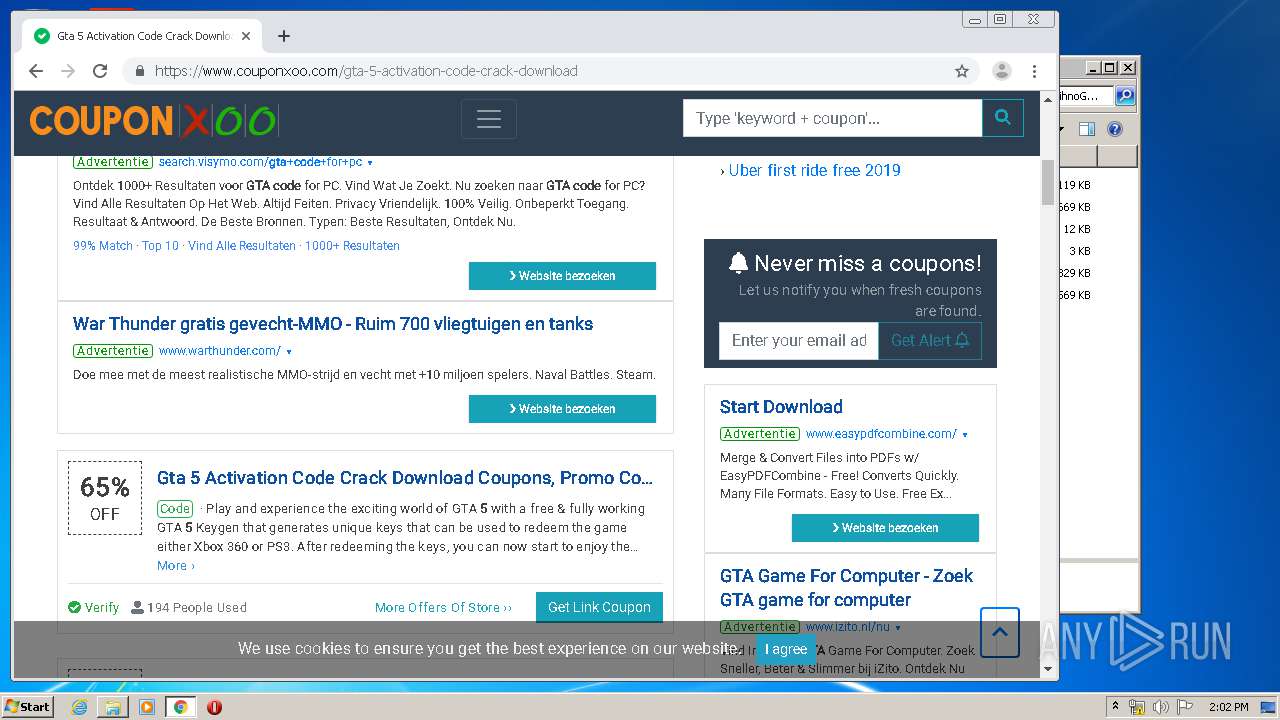Expand the www.izito.nl ad dropdown arrow
The width and height of the screenshot is (1280, 720).
(898, 628)
